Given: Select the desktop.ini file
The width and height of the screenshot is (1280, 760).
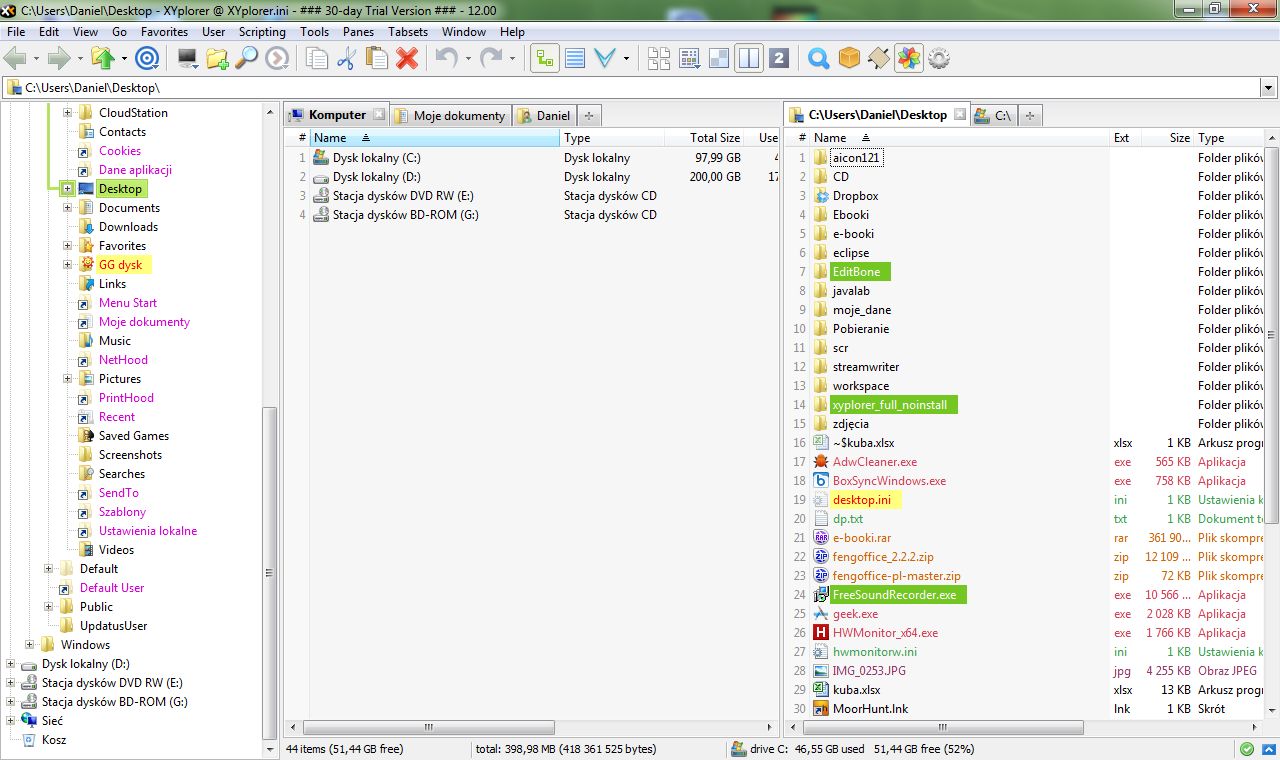Looking at the screenshot, I should [865, 500].
